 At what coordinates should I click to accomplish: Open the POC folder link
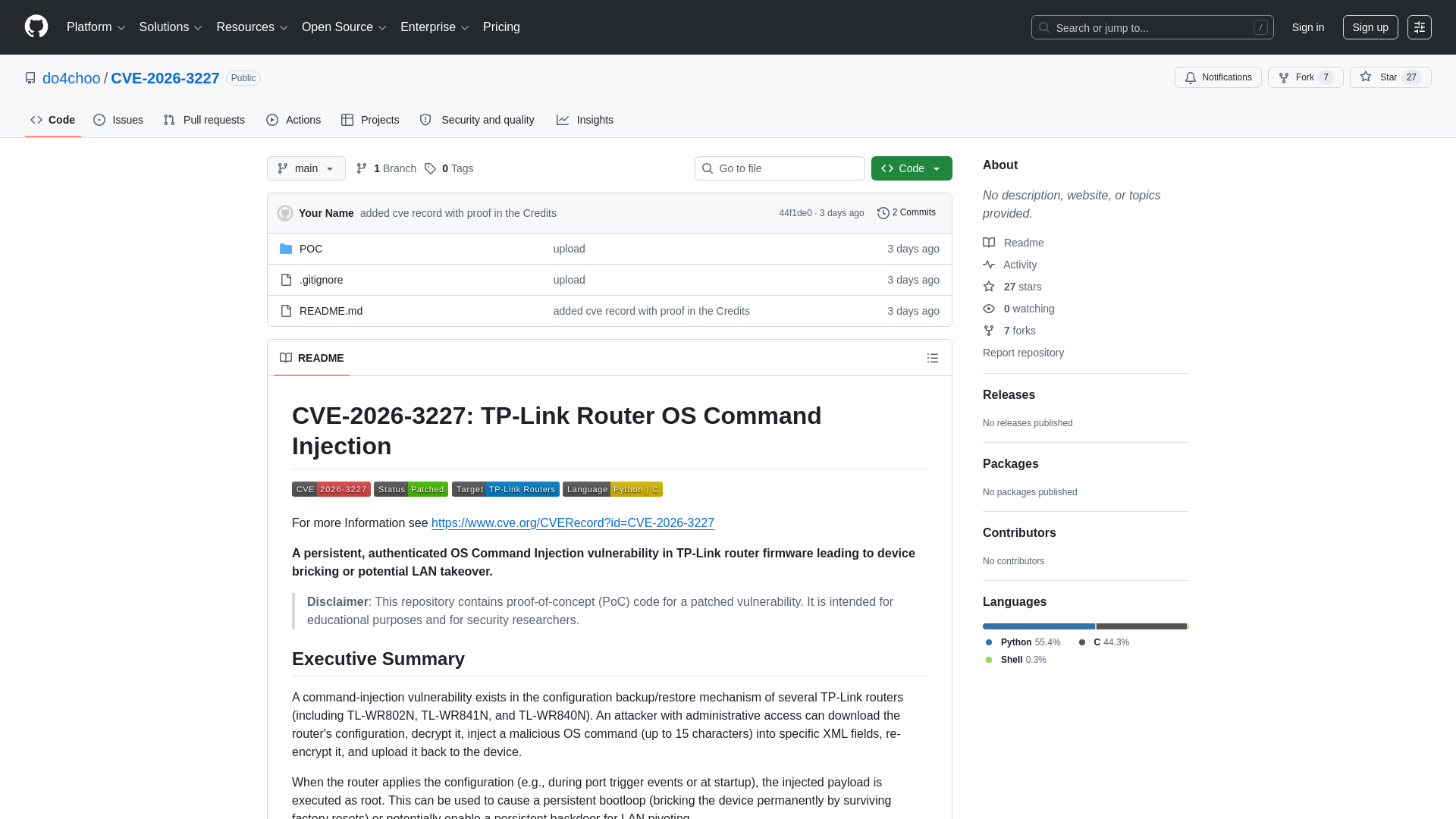coord(311,249)
